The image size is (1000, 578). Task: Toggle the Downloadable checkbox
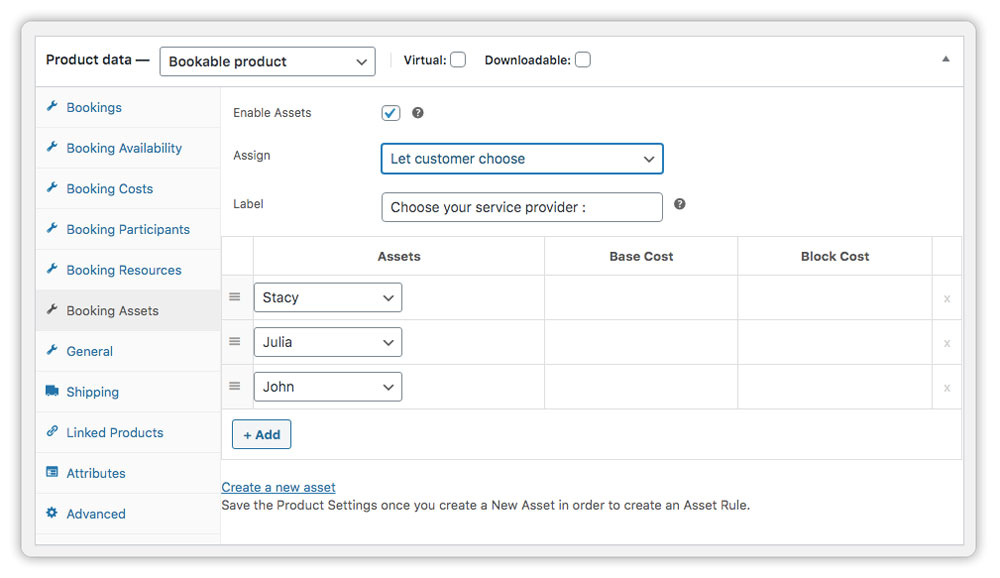point(583,60)
